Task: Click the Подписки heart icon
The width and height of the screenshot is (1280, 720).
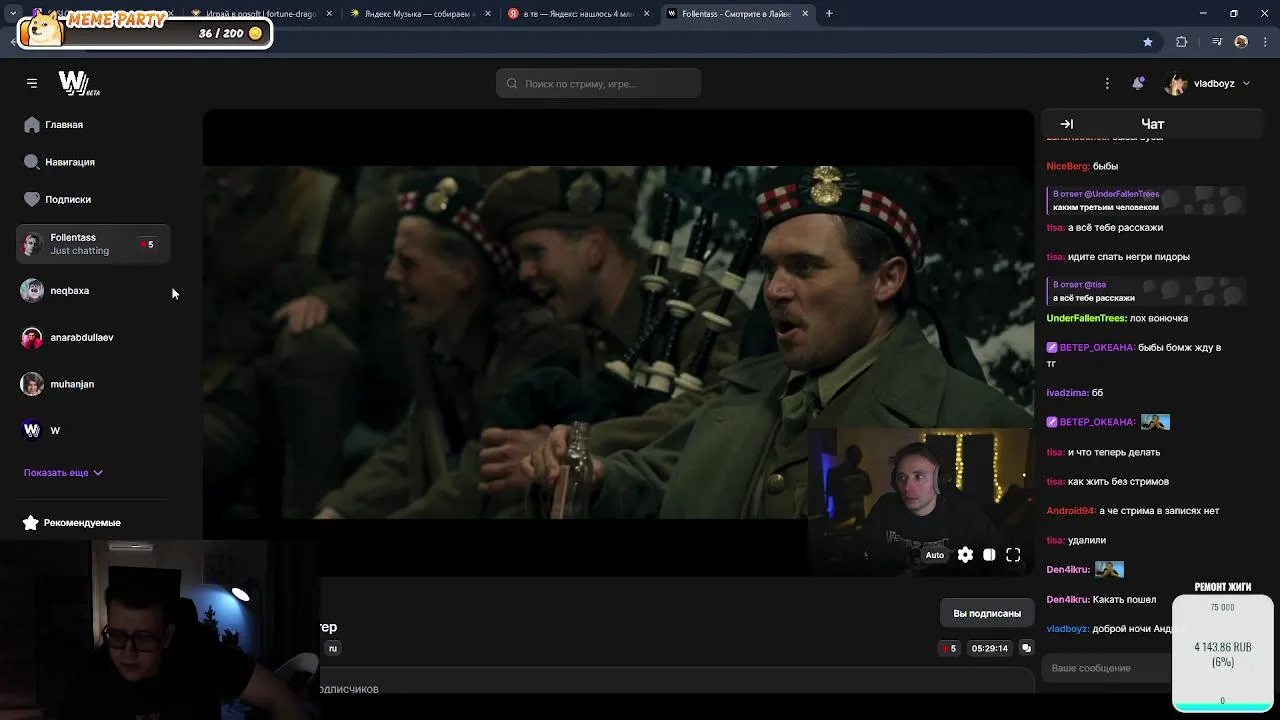Action: point(32,199)
